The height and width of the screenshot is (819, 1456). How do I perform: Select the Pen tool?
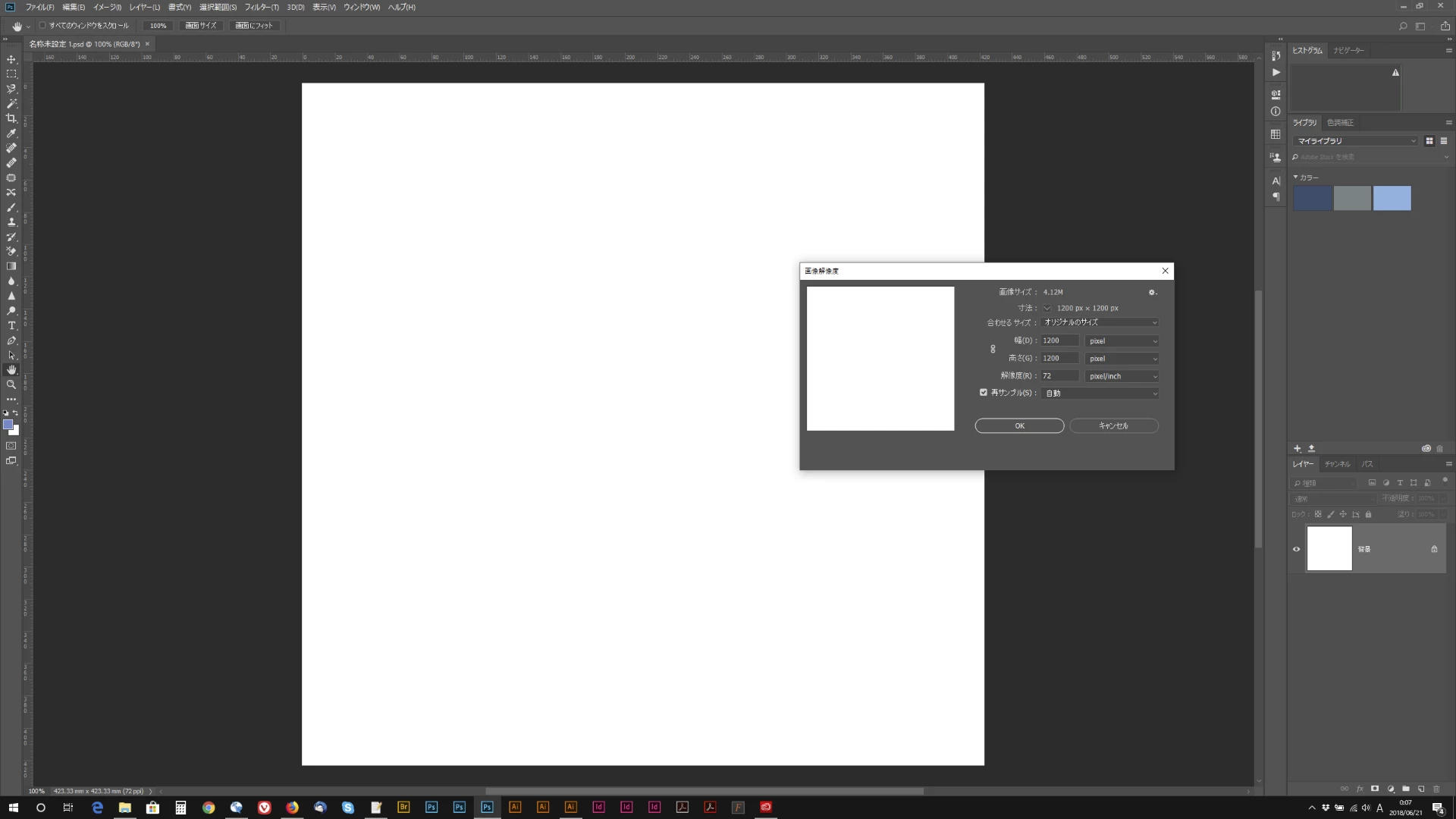point(11,340)
